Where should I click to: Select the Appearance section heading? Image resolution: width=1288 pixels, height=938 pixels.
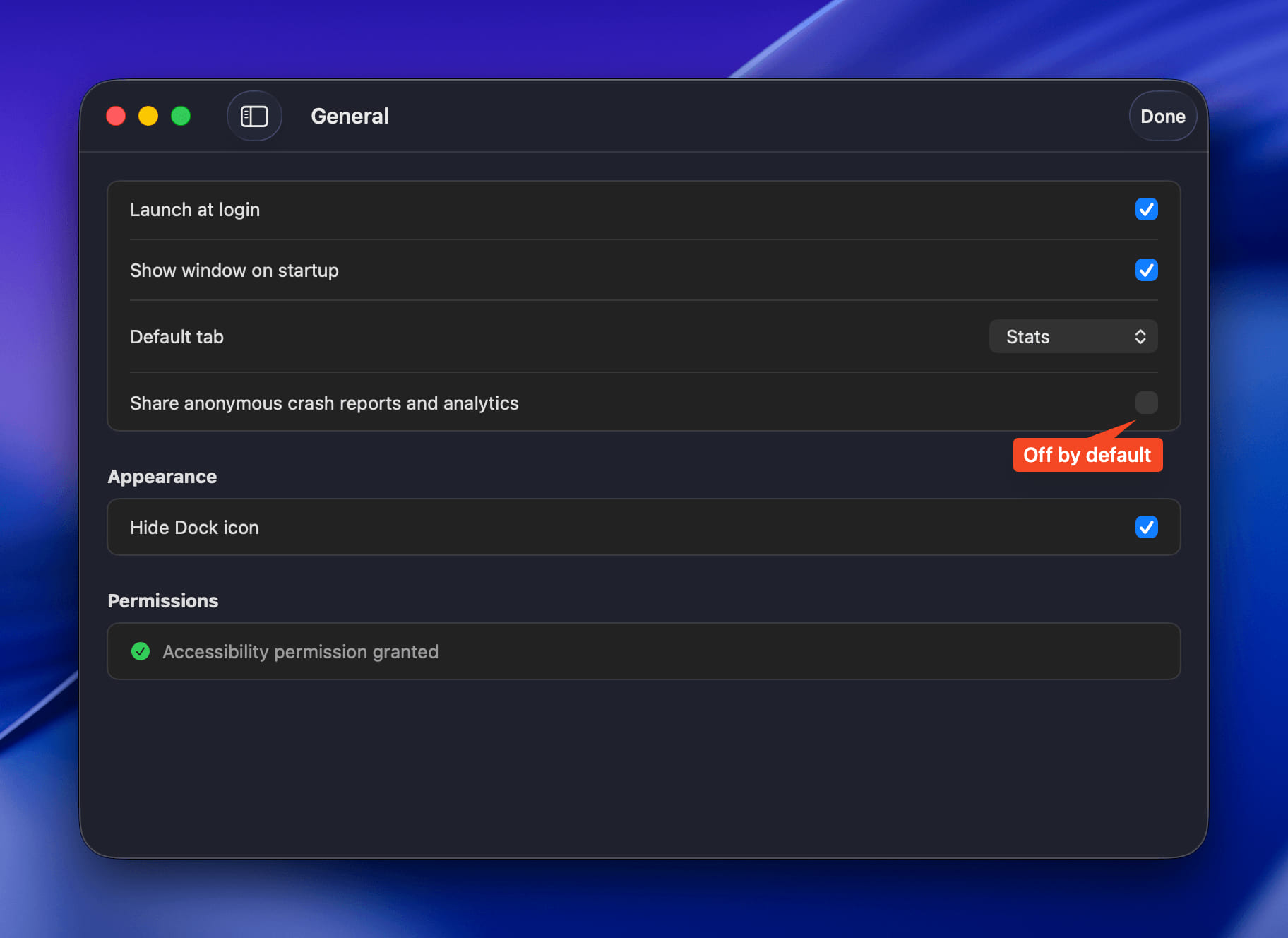click(162, 477)
